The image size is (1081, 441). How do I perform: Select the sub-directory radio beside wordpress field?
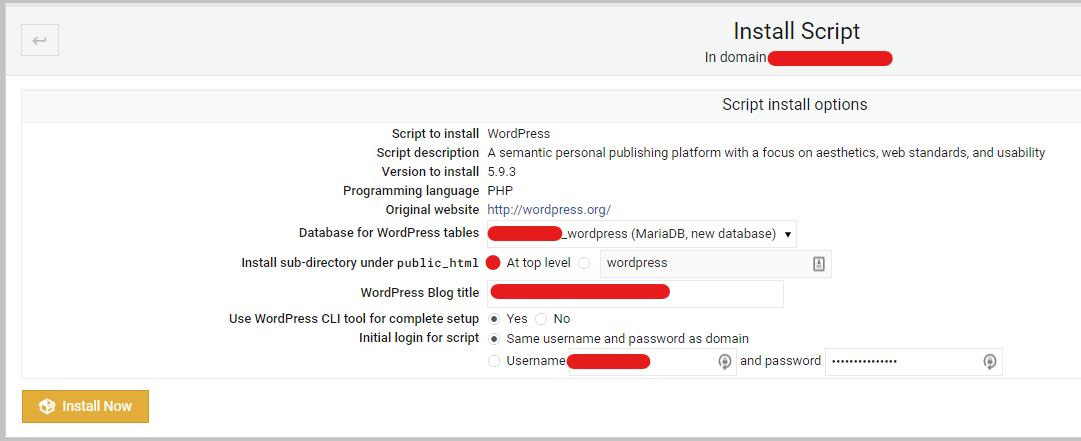point(585,263)
